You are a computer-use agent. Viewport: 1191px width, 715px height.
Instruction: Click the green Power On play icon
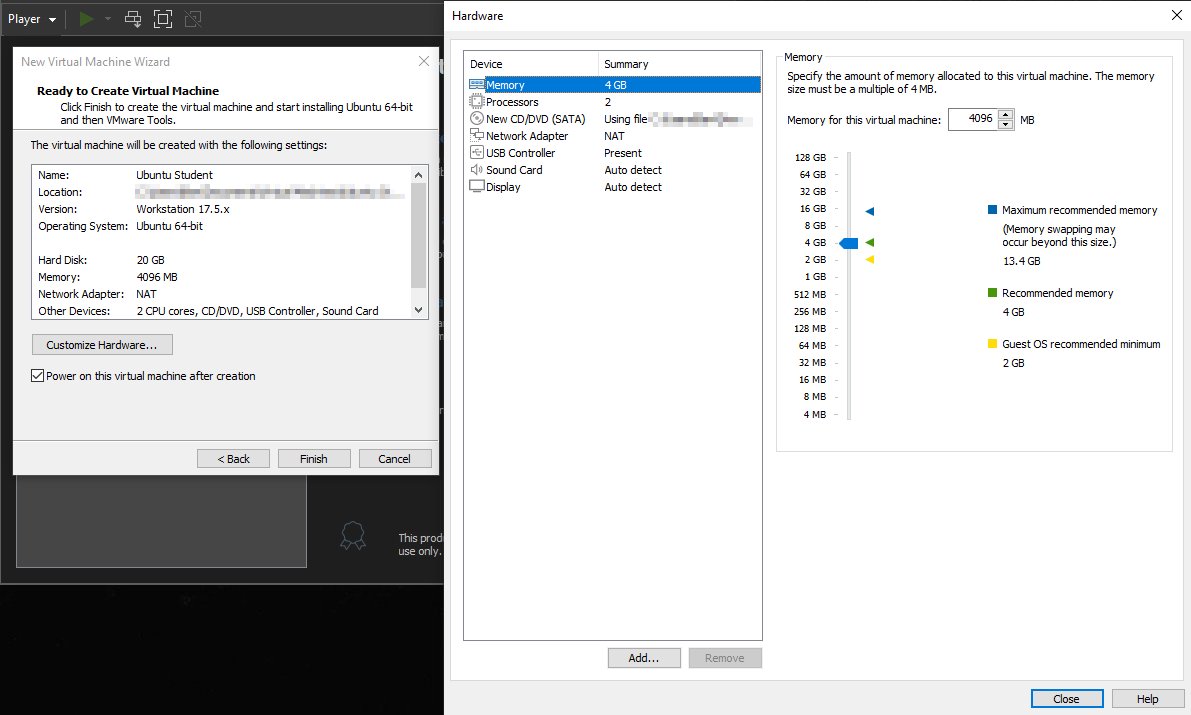(87, 19)
